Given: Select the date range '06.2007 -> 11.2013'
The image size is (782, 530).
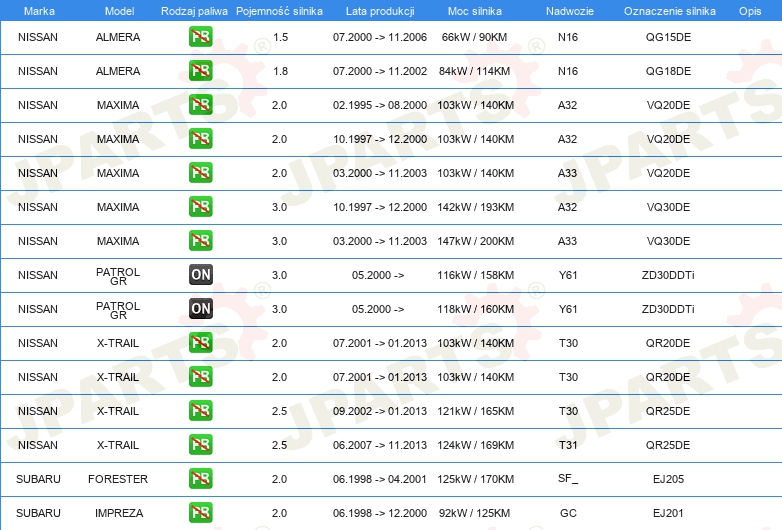Looking at the screenshot, I should (380, 445).
